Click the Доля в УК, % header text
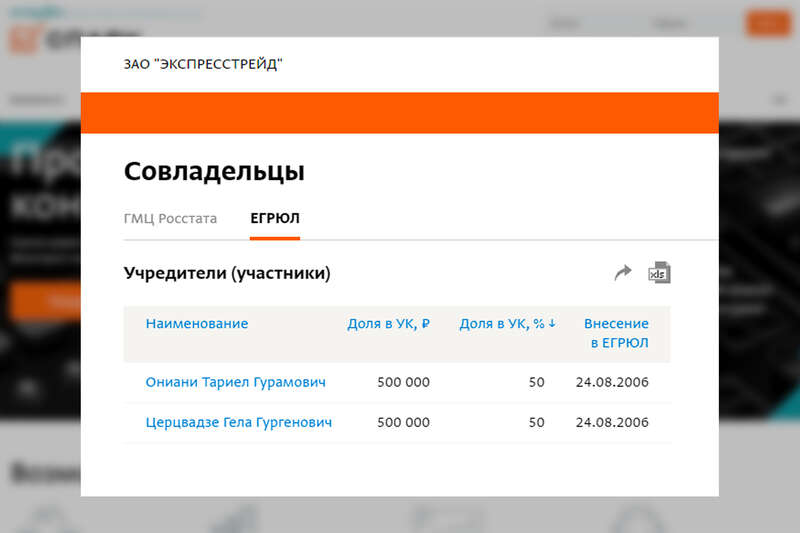 point(501,324)
